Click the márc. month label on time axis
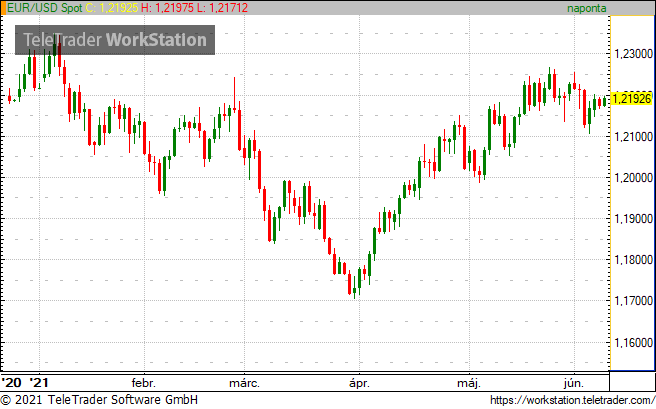The image size is (656, 409). pos(244,383)
